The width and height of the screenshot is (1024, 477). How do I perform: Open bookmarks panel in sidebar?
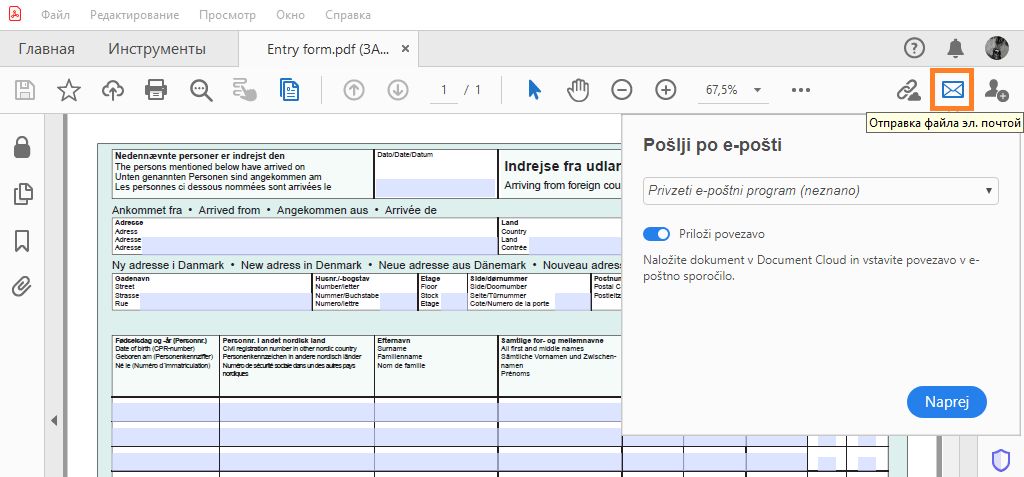pyautogui.click(x=22, y=240)
